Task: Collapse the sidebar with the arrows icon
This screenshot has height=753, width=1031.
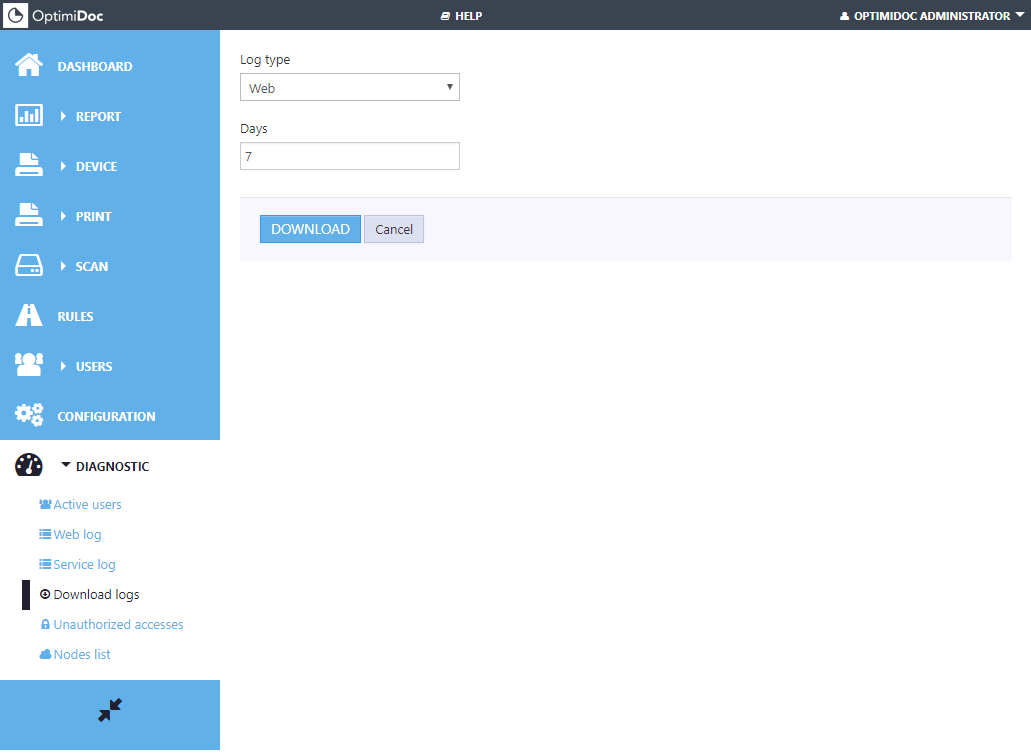Action: 110,711
